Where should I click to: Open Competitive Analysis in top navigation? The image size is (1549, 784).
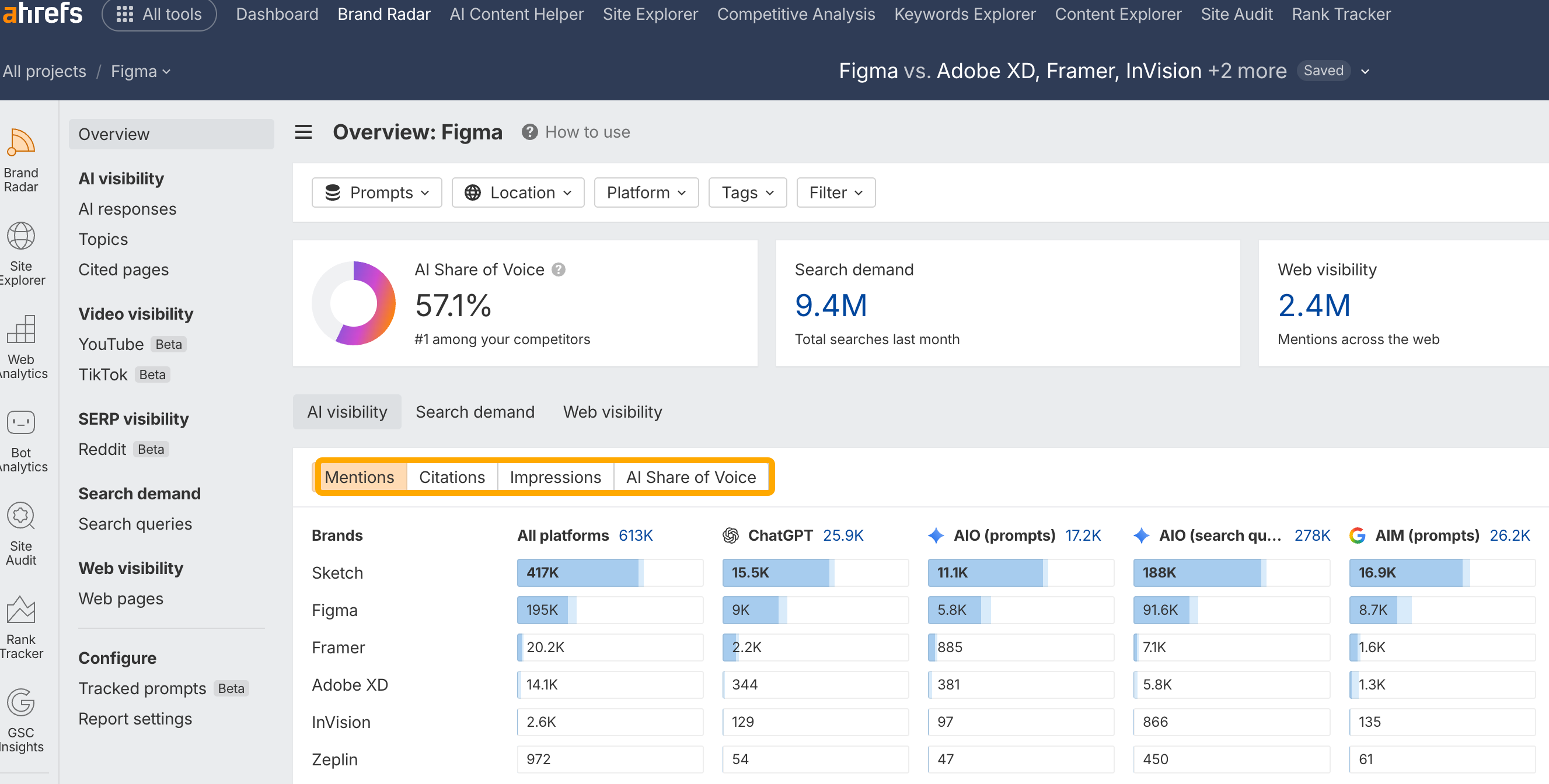point(796,14)
